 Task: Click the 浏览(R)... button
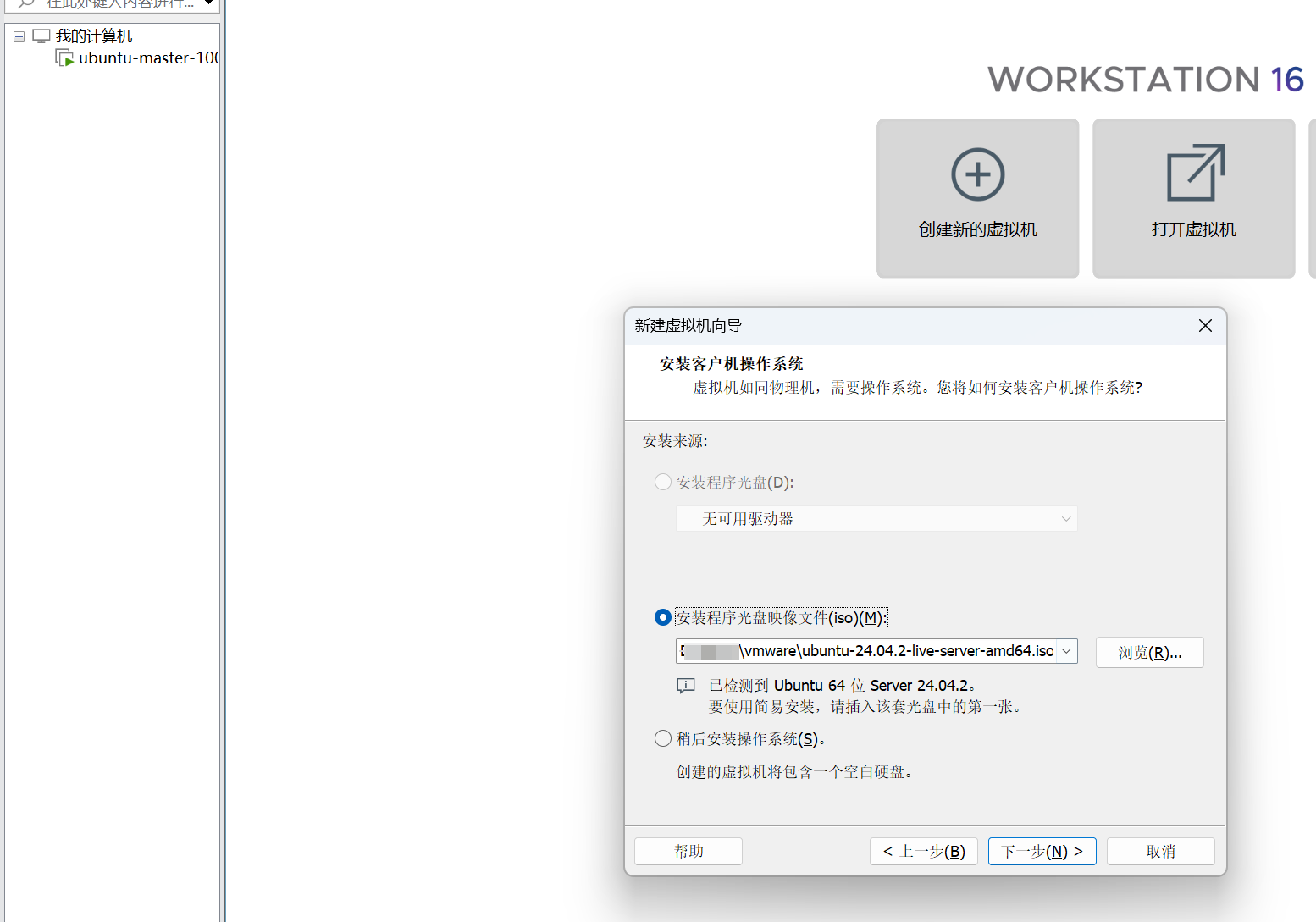point(1149,653)
